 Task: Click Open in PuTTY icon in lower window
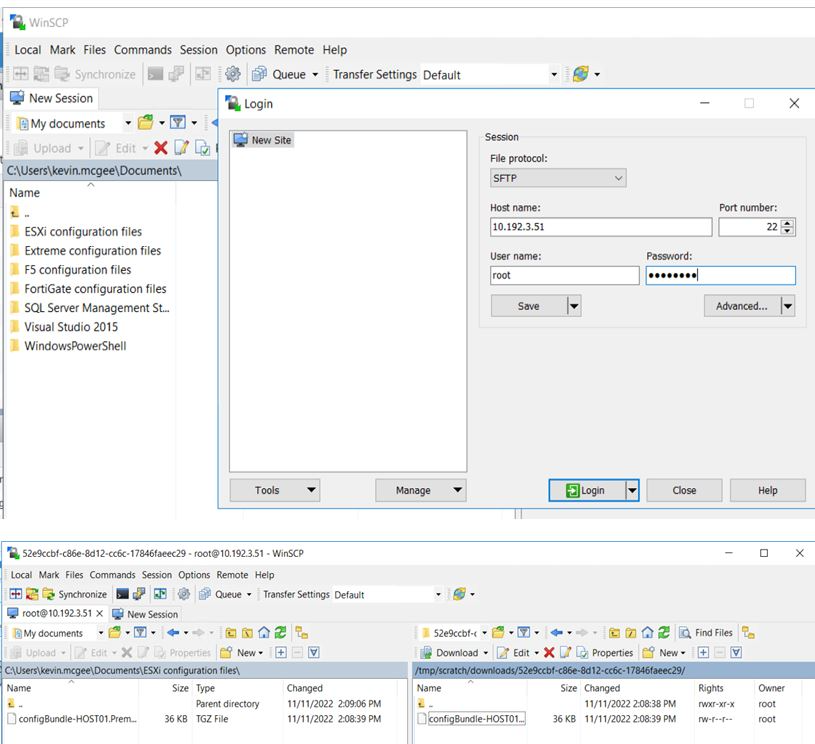tap(139, 594)
